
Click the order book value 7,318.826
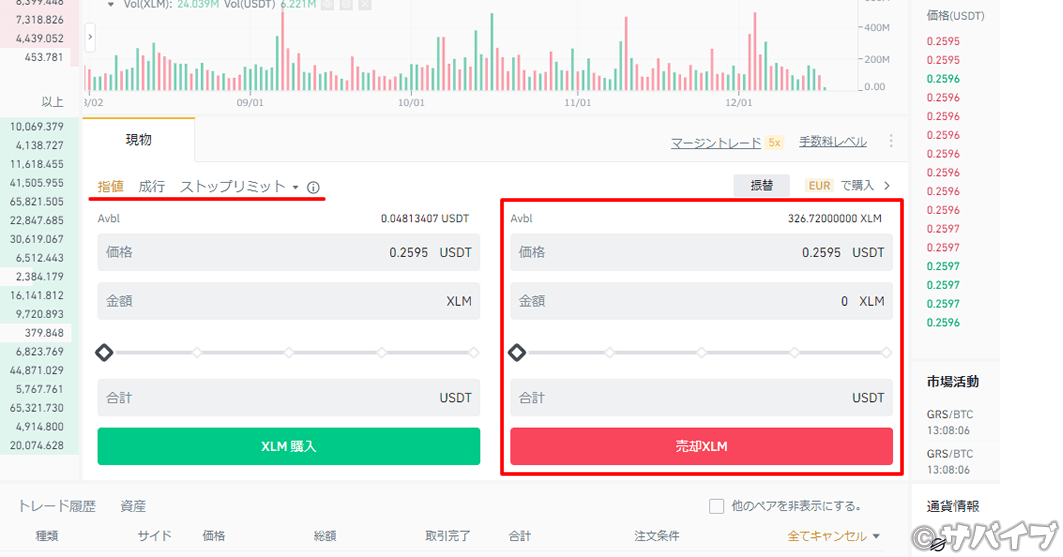[39, 20]
